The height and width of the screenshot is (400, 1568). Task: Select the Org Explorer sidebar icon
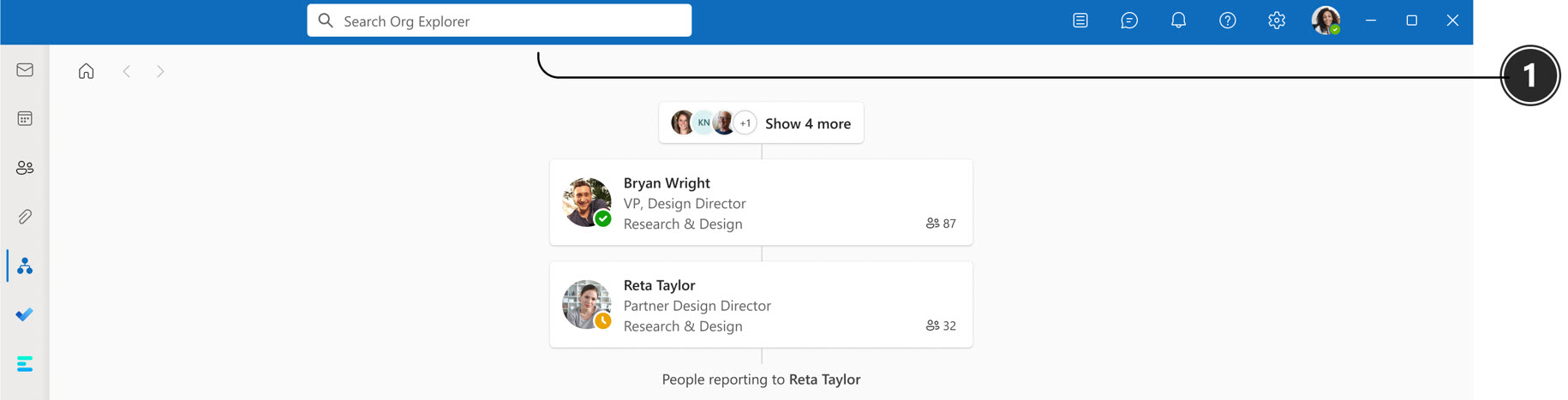click(25, 266)
